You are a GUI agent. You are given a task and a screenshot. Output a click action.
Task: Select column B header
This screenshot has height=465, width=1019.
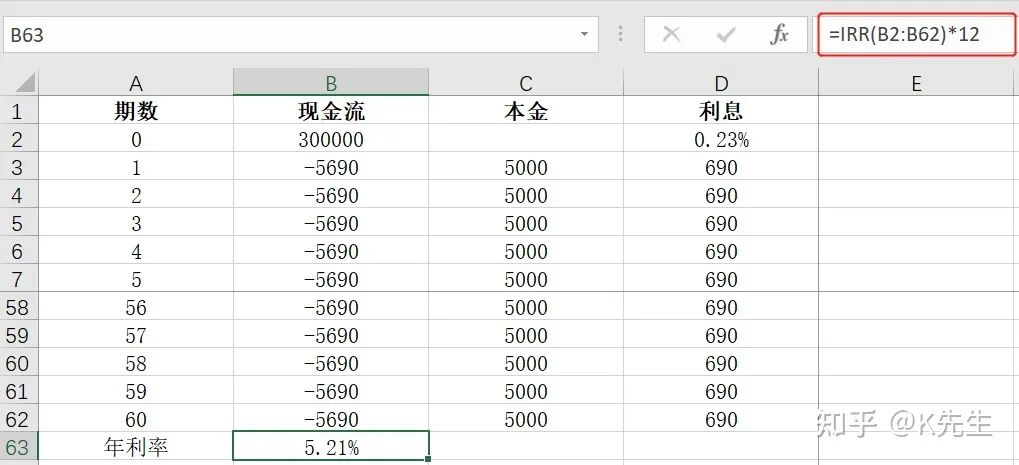click(x=331, y=83)
